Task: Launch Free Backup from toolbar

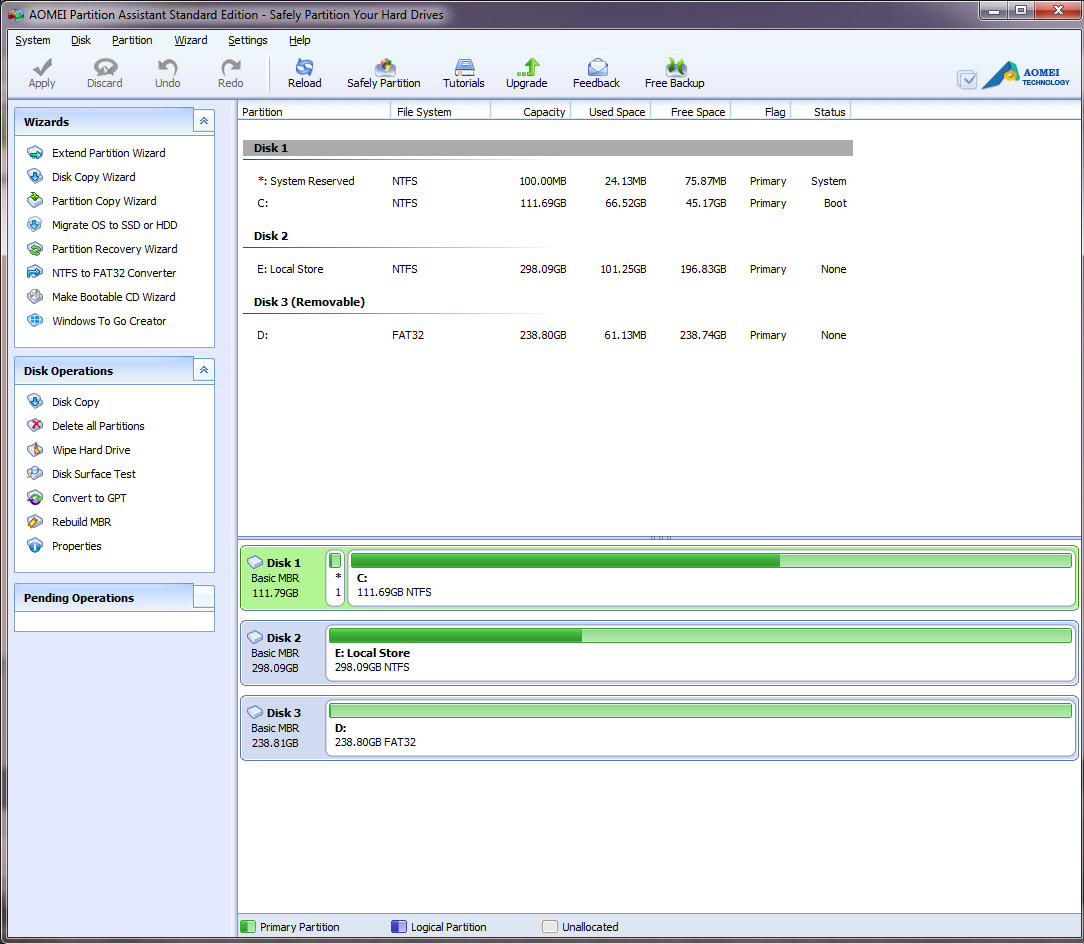Action: pos(674,72)
